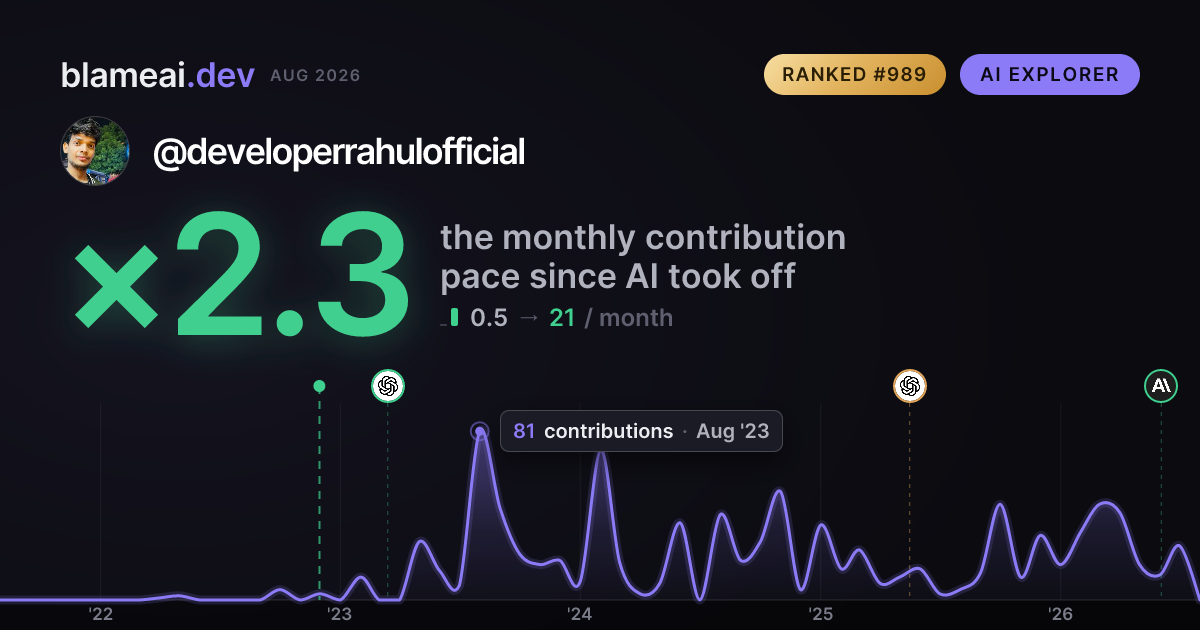1200x630 pixels.
Task: Click the highlighted Aug '23 peak point
Action: click(480, 432)
